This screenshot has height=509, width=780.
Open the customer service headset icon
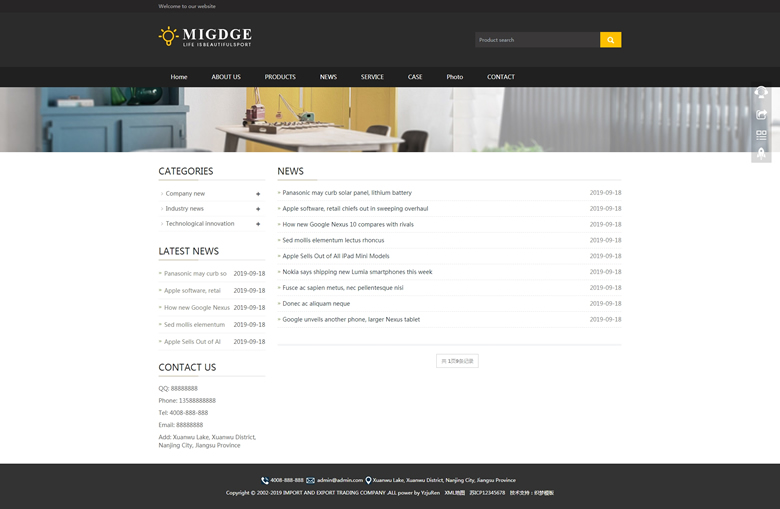[x=761, y=93]
